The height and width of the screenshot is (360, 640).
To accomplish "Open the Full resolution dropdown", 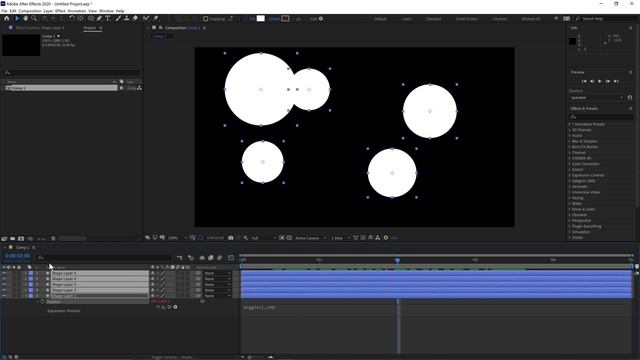I will coord(263,238).
